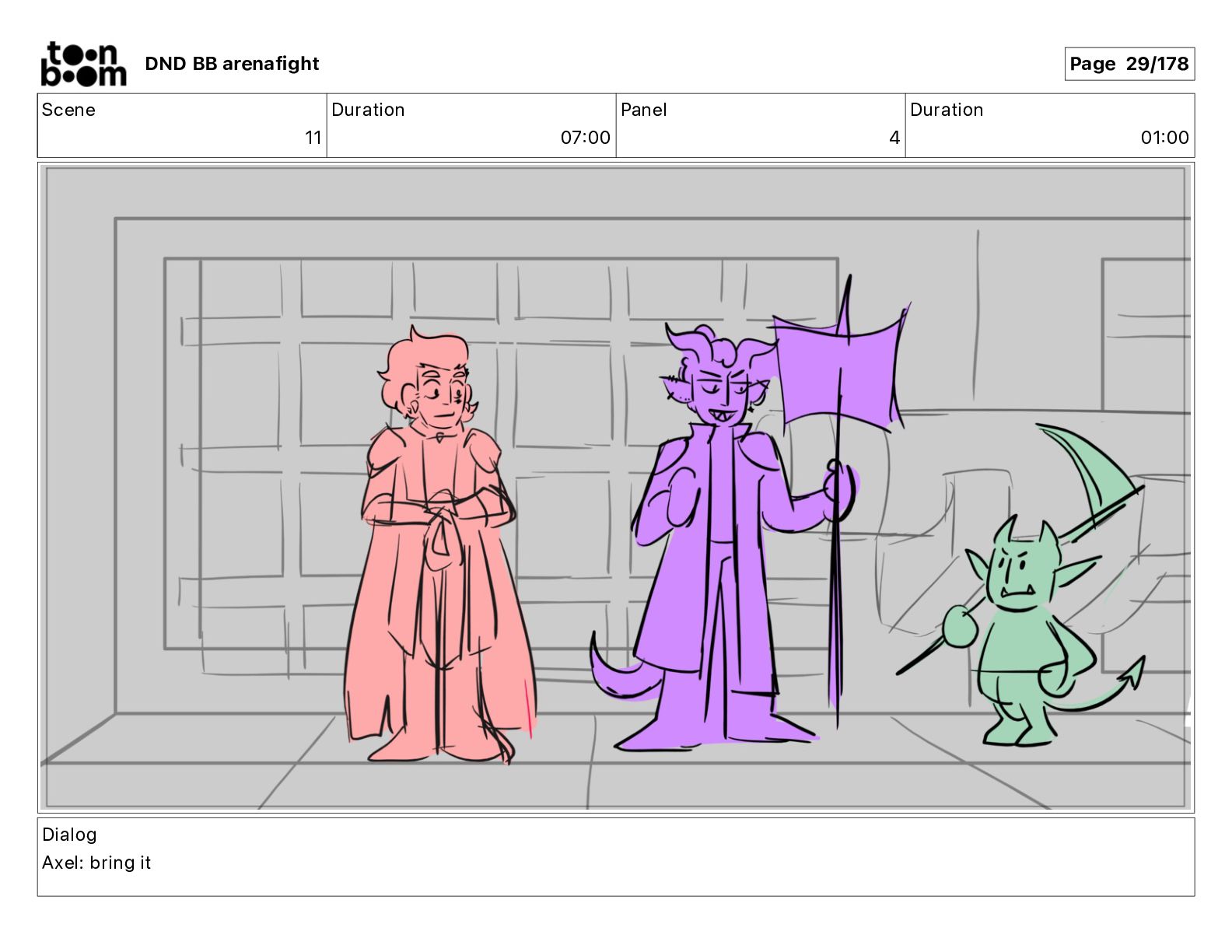Image resolution: width=1232 pixels, height=952 pixels.
Task: Select the scene duration value '07:00'
Action: click(585, 138)
